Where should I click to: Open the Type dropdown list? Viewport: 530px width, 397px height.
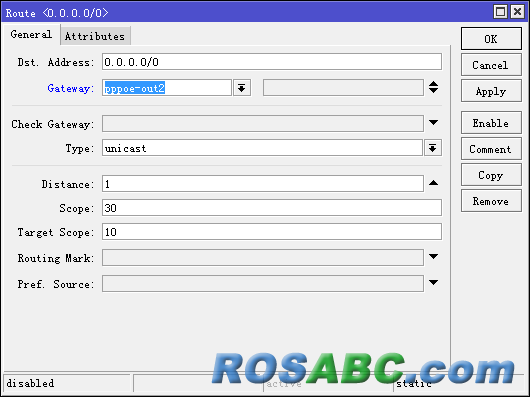pyautogui.click(x=433, y=148)
